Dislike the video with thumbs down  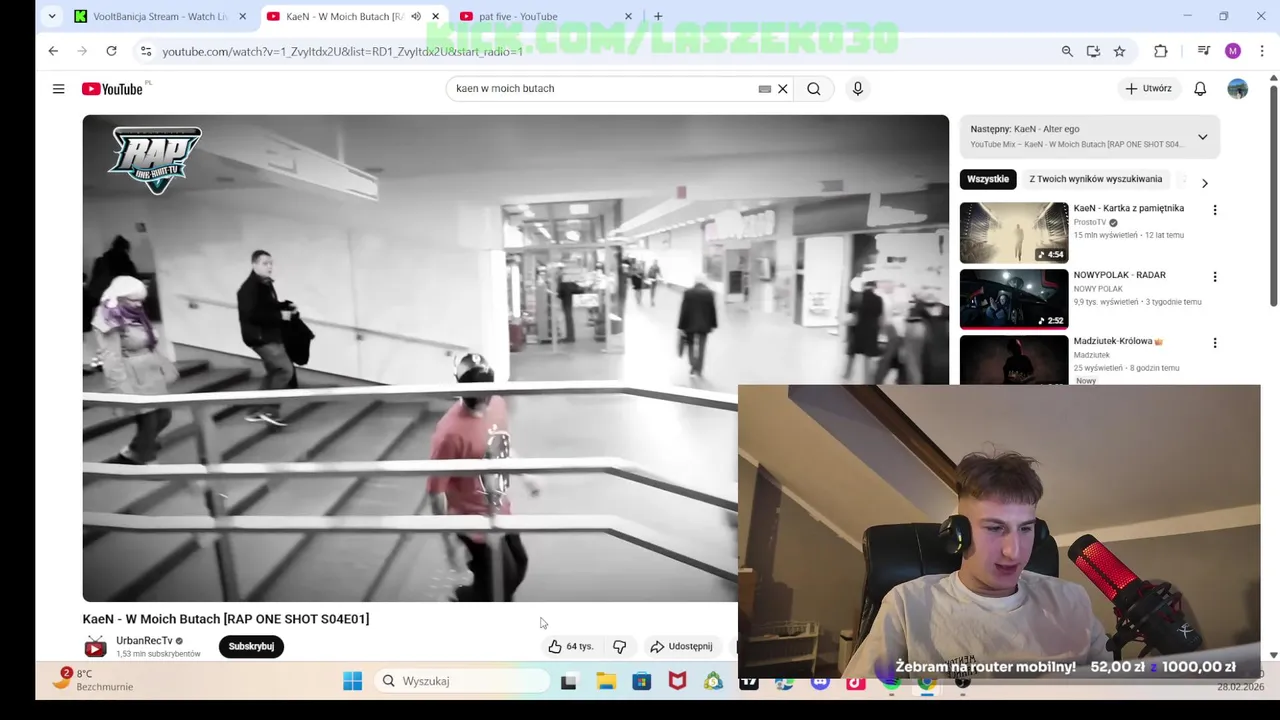(x=619, y=646)
